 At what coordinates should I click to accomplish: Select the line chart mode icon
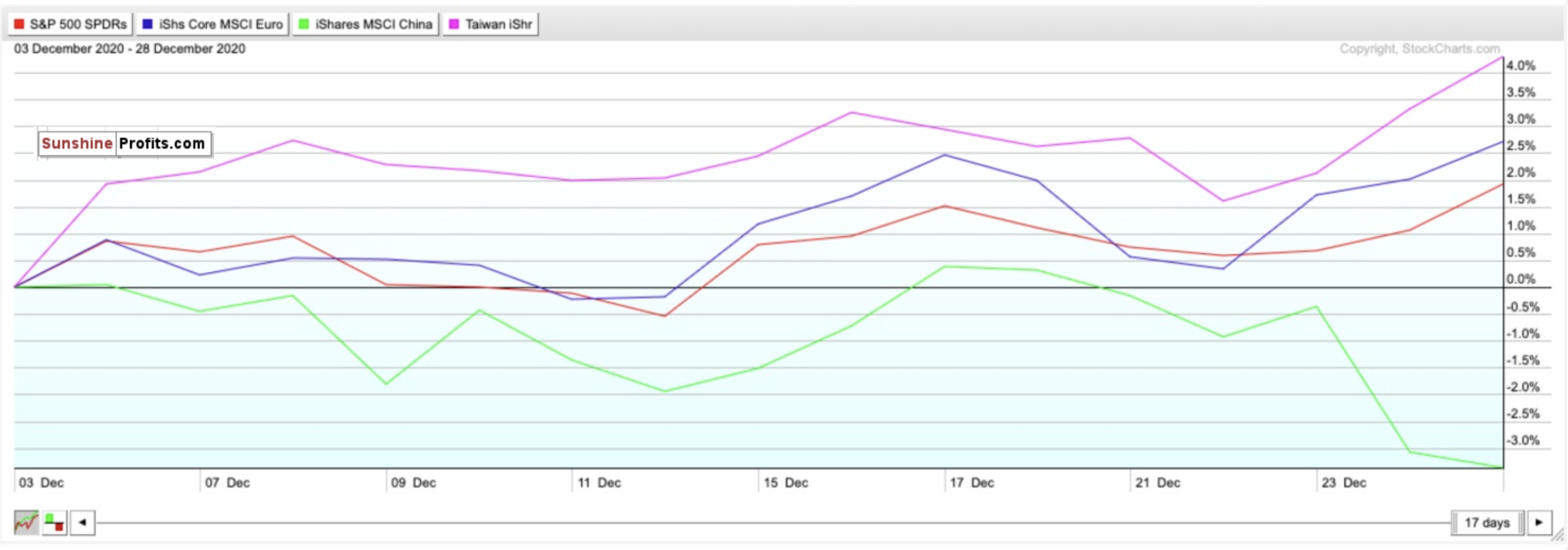[26, 522]
